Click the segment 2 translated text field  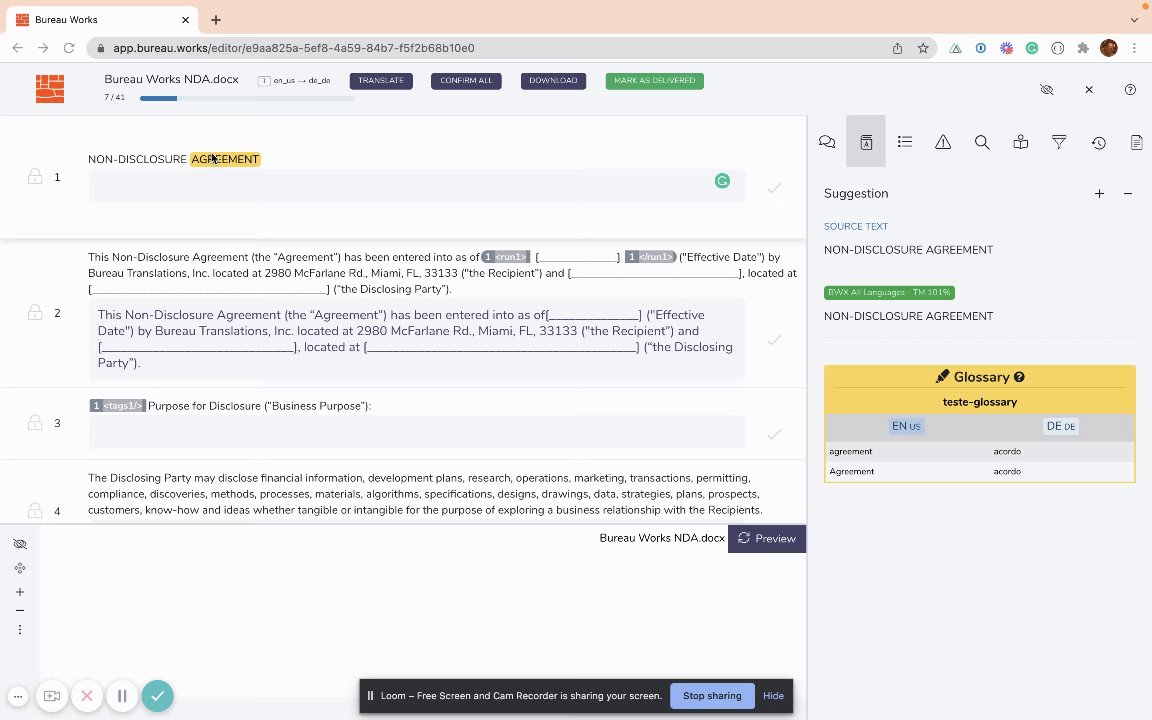[417, 339]
